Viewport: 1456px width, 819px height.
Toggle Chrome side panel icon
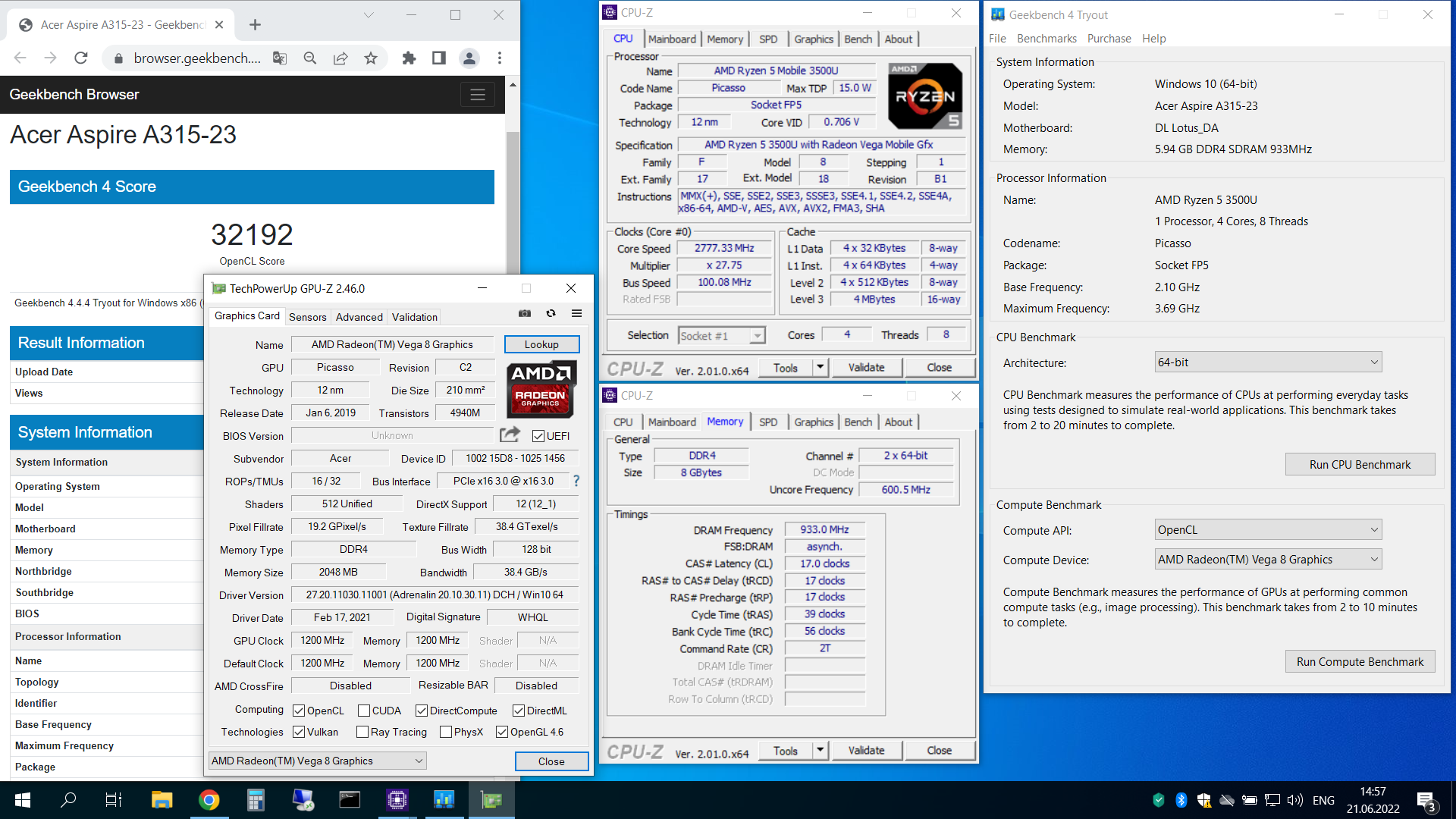click(439, 58)
